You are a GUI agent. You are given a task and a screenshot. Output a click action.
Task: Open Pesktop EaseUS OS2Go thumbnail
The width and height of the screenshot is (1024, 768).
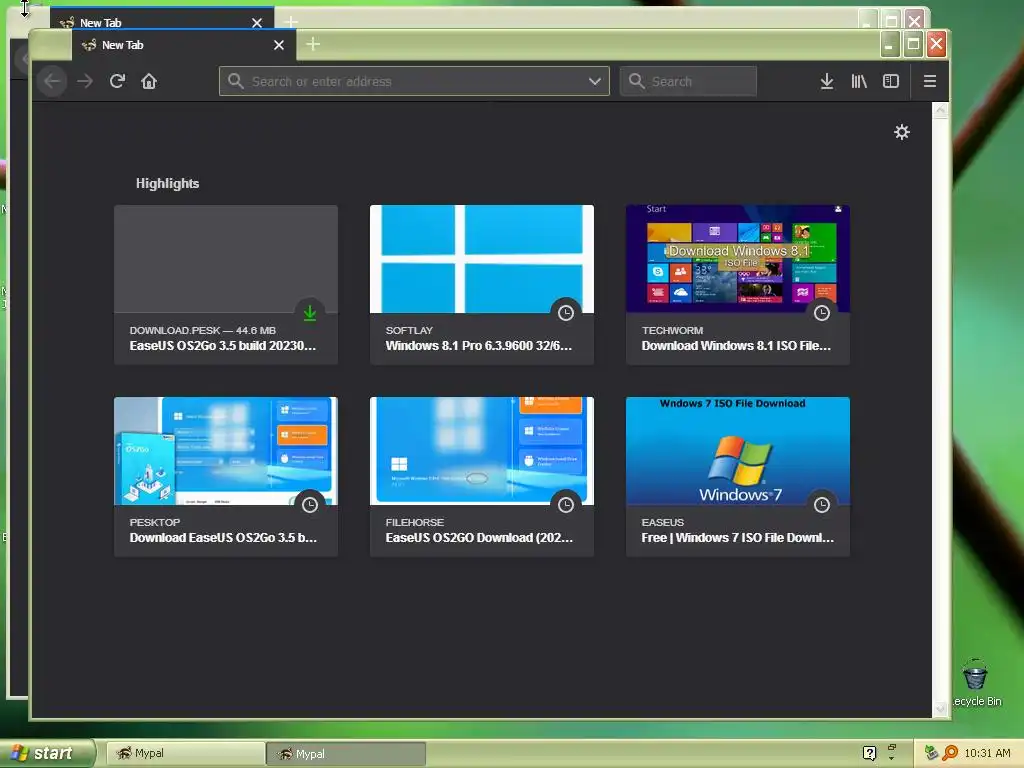(x=226, y=451)
